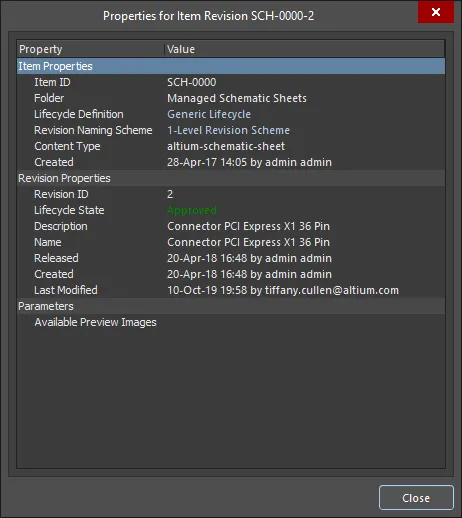
Task: Select the Available Preview Images row
Action: tap(231, 322)
